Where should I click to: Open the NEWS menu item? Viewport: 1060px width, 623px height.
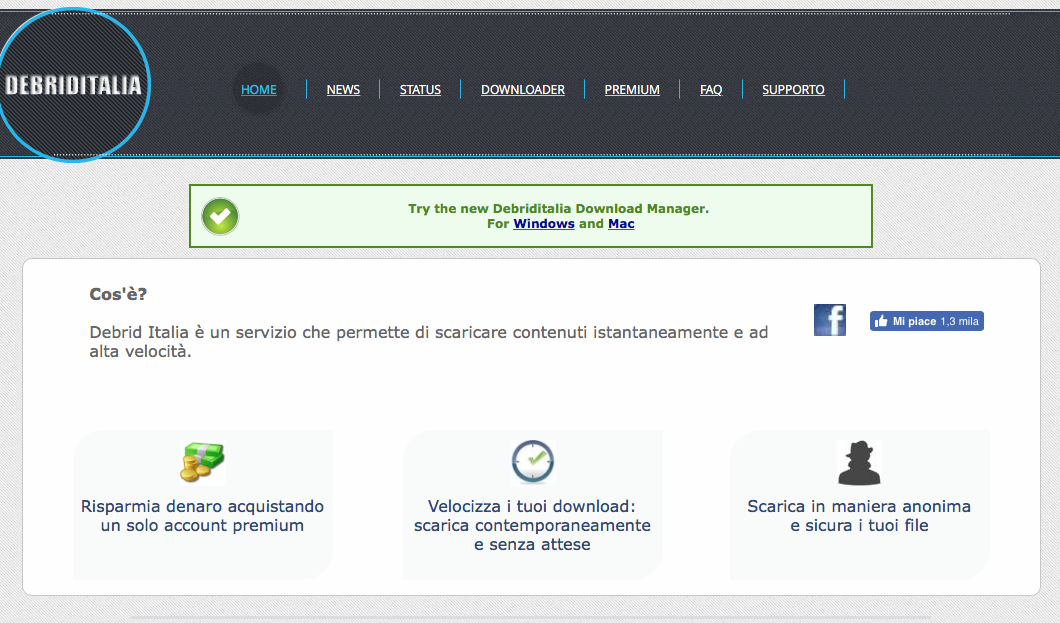343,89
